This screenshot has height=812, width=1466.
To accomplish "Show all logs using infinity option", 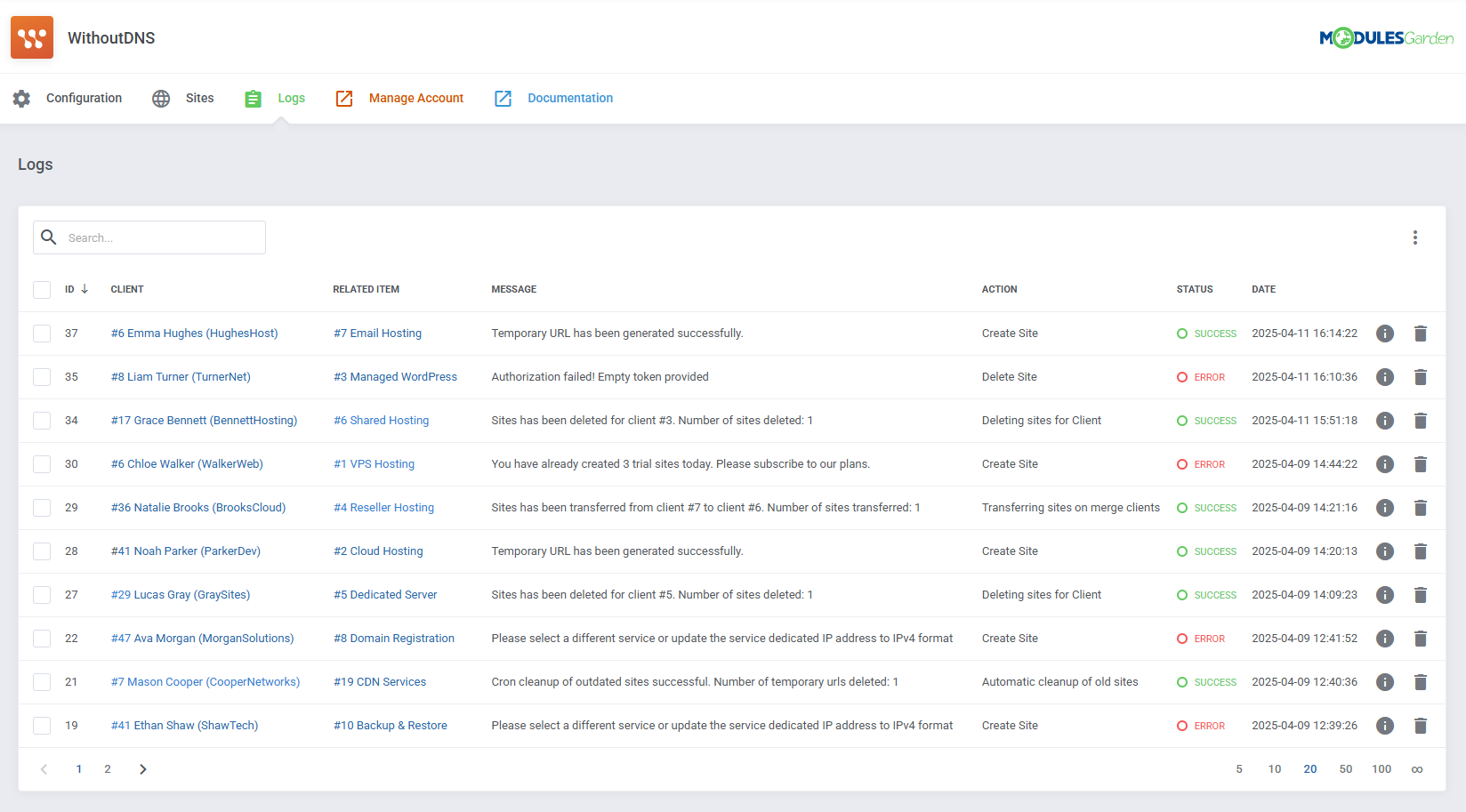I will (x=1417, y=768).
